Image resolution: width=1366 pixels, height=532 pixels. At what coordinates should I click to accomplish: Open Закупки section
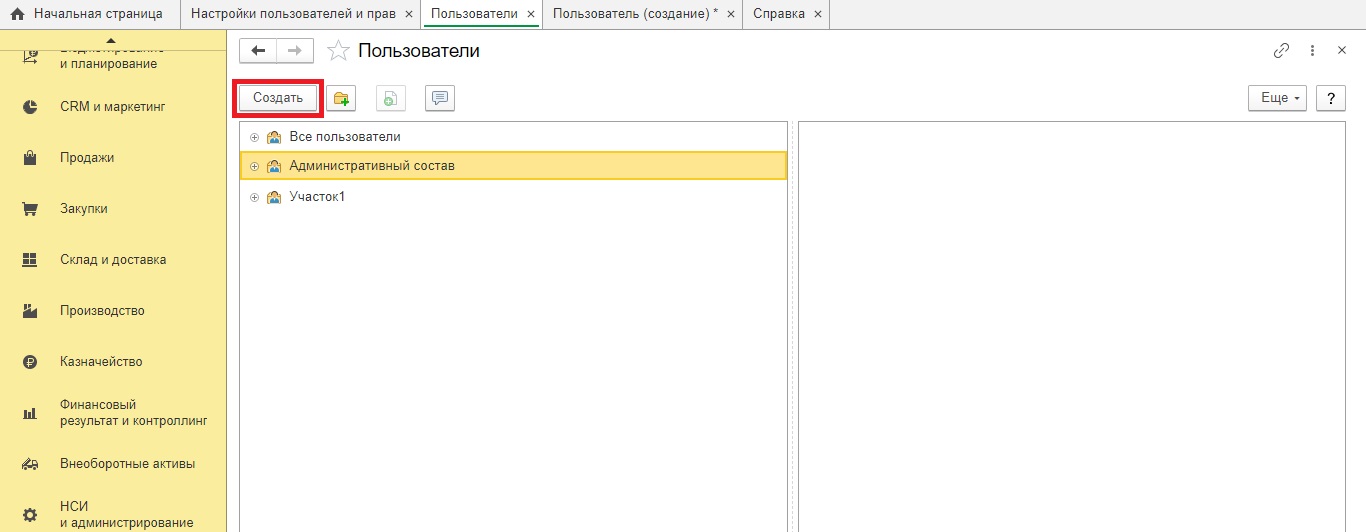tap(113, 208)
